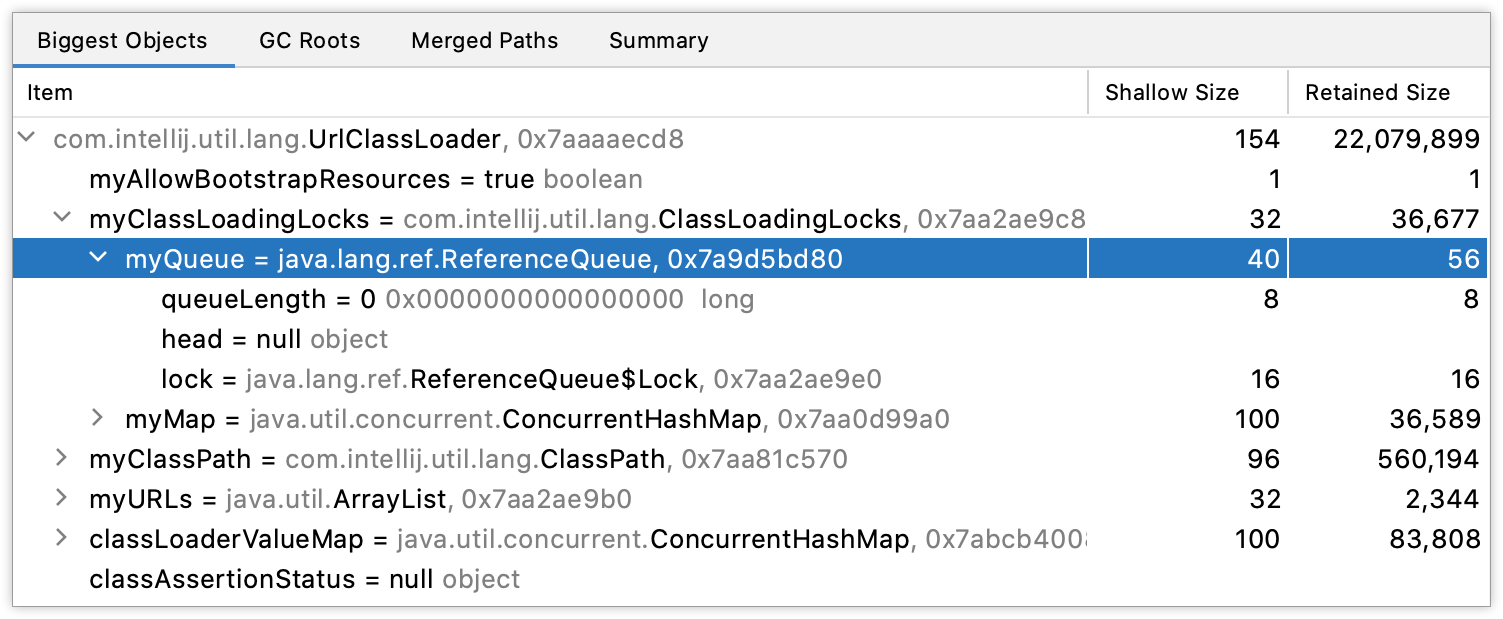This screenshot has width=1503, height=619.
Task: Click the Item column header
Action: pyautogui.click(x=50, y=92)
